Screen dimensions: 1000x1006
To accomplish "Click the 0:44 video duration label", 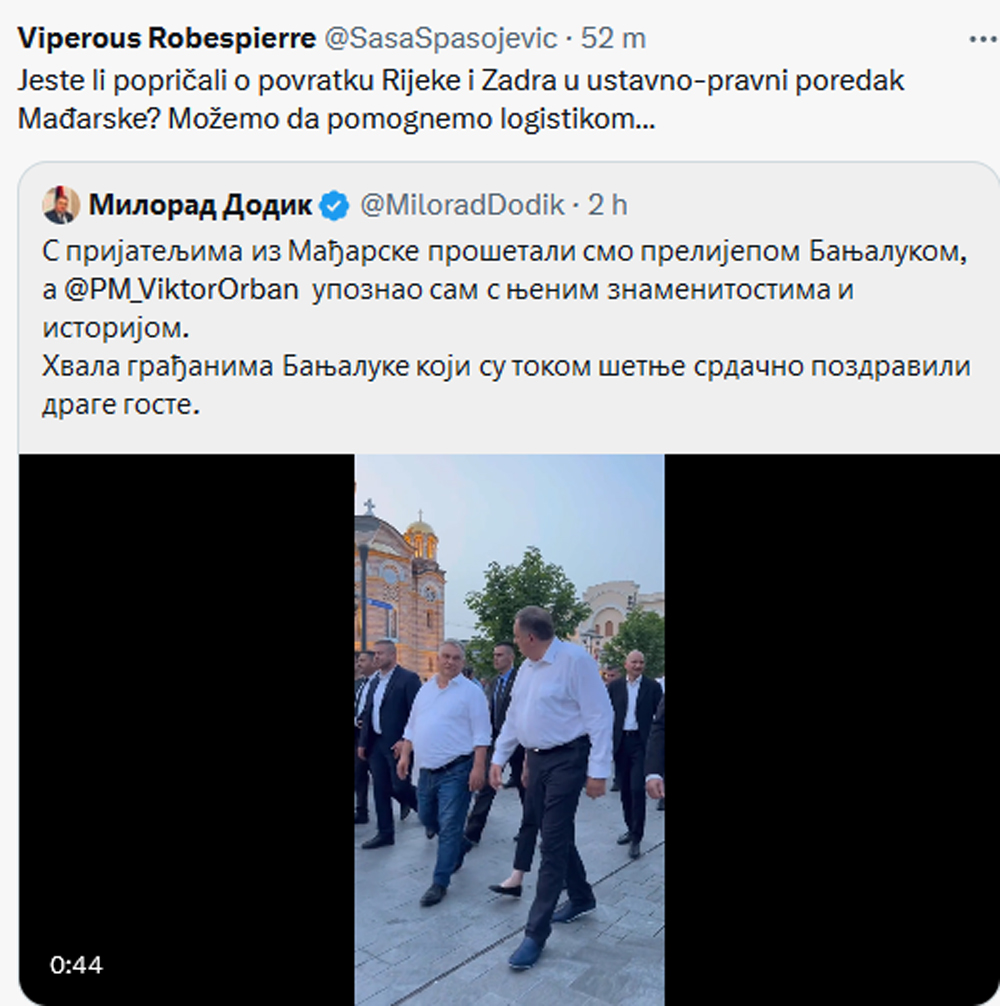I will (x=76, y=965).
